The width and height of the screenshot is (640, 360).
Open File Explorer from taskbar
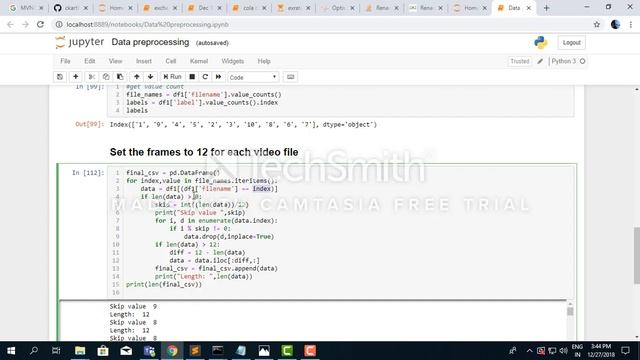(x=80, y=351)
